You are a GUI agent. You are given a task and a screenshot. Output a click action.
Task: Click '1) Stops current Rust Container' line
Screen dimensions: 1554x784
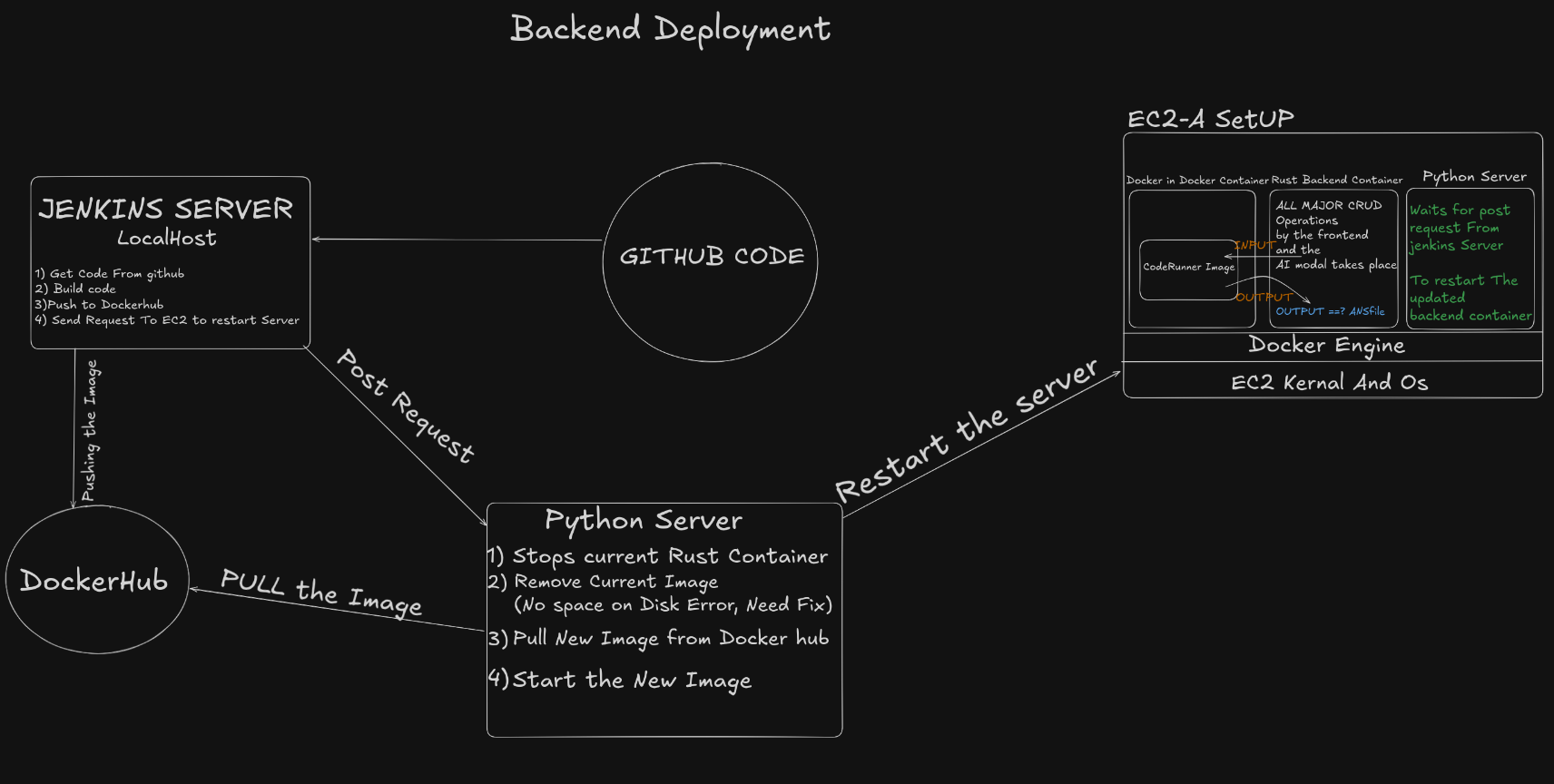[658, 556]
